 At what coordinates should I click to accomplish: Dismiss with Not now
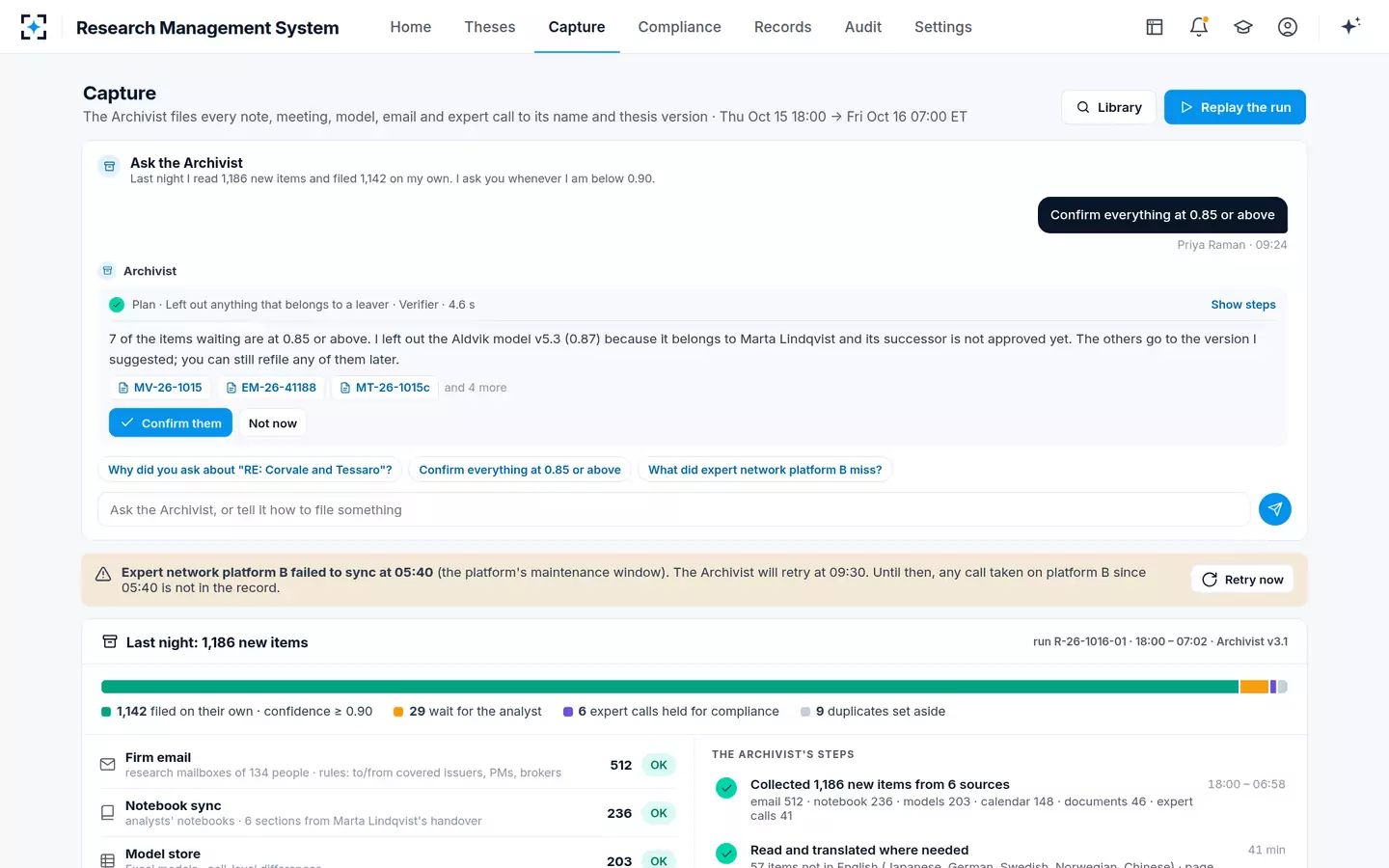point(273,422)
